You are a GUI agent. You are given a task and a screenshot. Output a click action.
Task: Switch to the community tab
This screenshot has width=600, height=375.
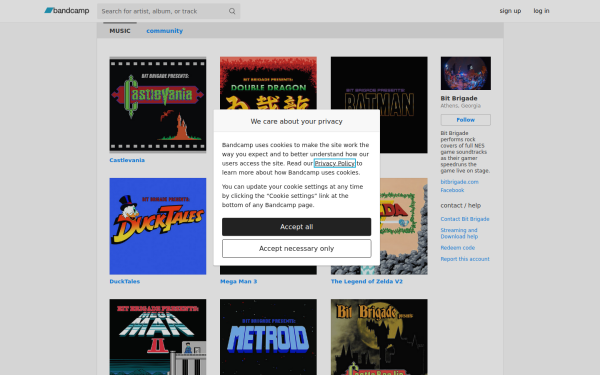pos(165,31)
